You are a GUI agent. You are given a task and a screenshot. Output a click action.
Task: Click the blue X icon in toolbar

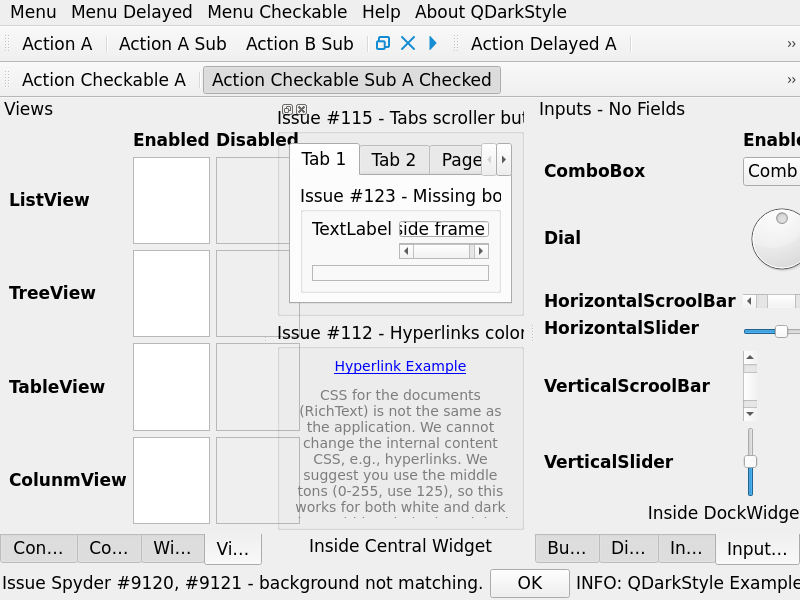tap(408, 43)
